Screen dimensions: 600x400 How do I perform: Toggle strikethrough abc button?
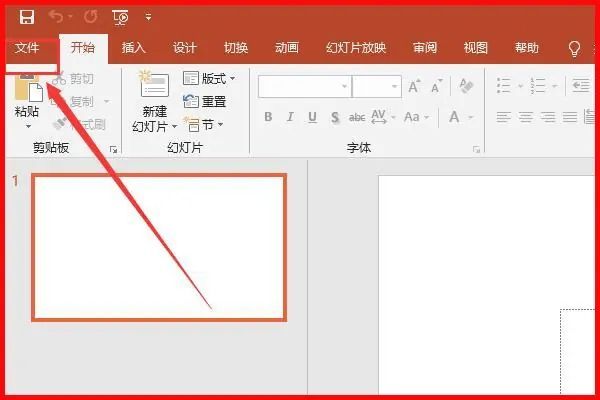point(357,117)
